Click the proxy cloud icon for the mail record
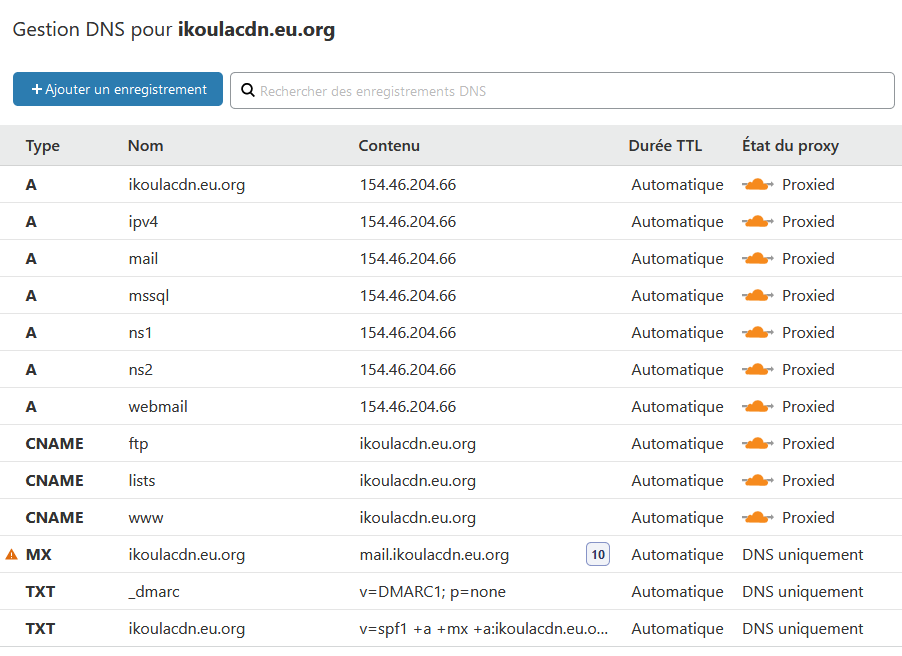902x656 pixels. coord(758,258)
